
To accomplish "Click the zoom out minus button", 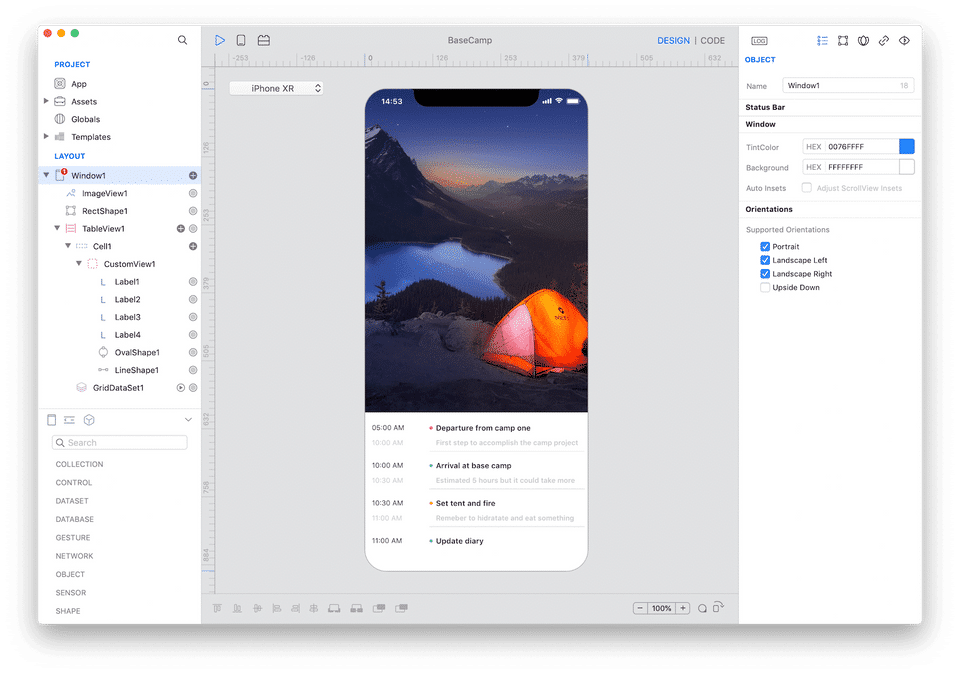I will tap(640, 608).
